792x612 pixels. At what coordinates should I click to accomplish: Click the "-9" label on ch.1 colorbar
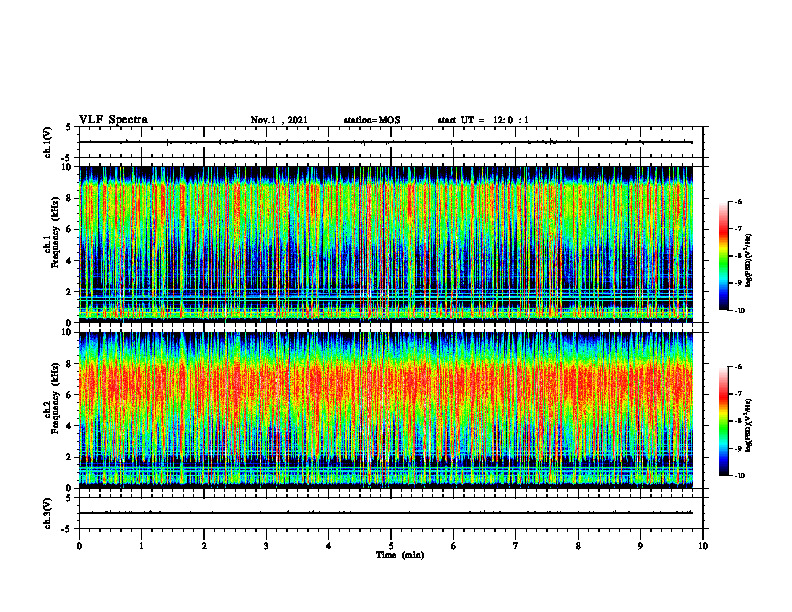click(739, 283)
